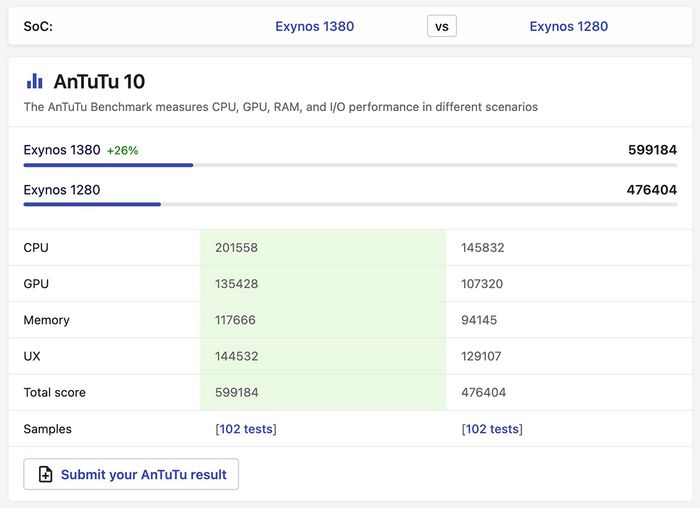Submit your AnTuTu result
This screenshot has width=700, height=508.
[131, 474]
